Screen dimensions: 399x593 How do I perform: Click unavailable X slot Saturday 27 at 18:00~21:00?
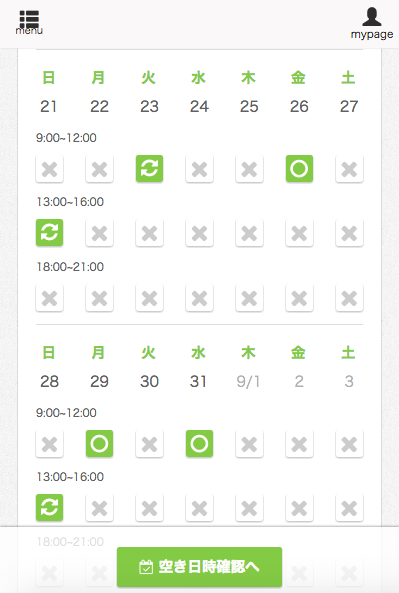pos(349,298)
